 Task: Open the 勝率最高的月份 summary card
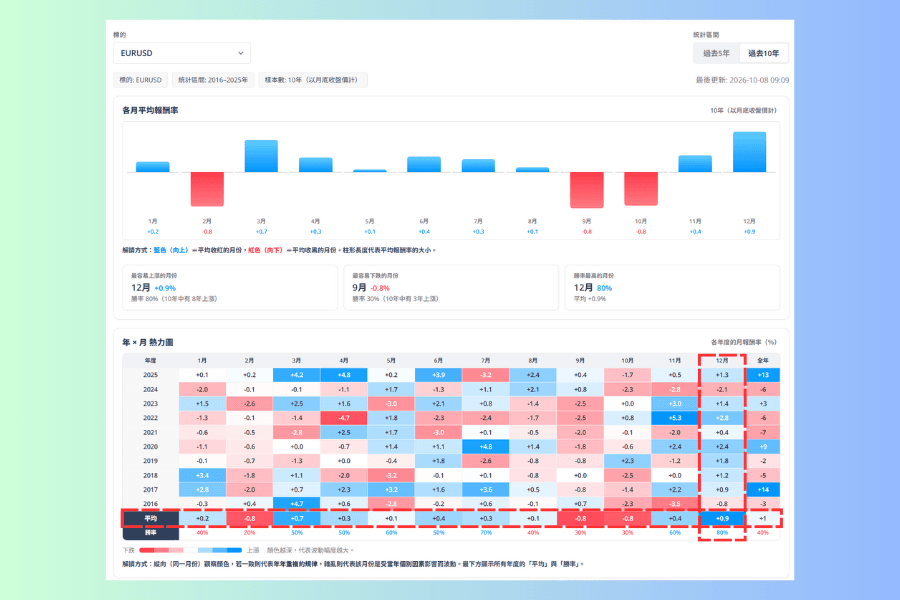pyautogui.click(x=673, y=288)
